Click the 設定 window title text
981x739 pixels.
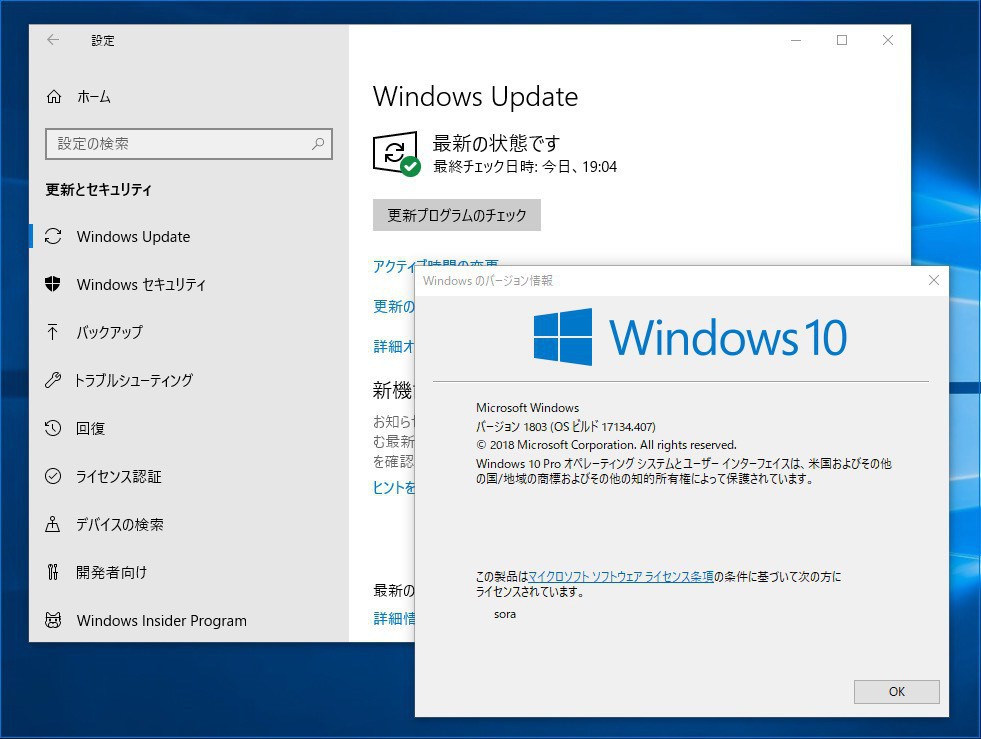point(103,41)
